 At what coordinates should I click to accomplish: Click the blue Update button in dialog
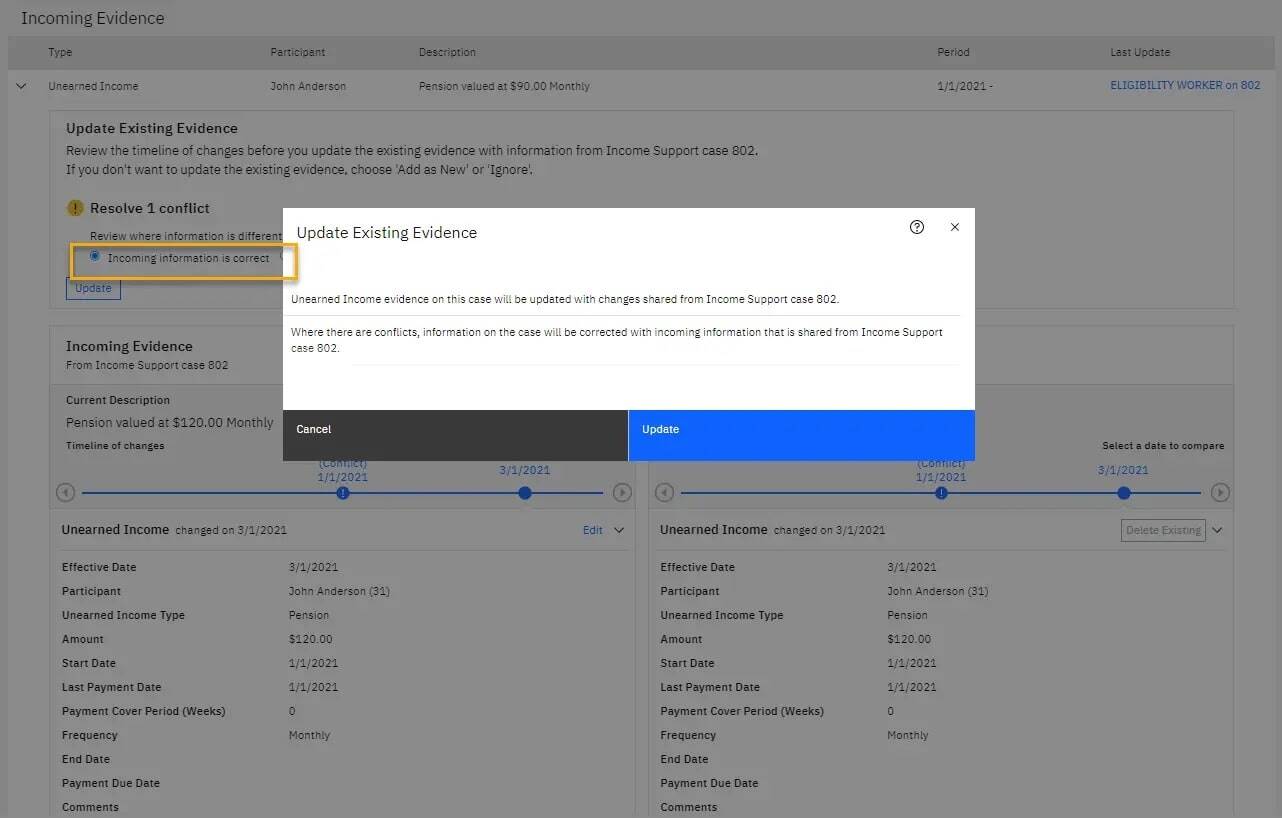802,435
